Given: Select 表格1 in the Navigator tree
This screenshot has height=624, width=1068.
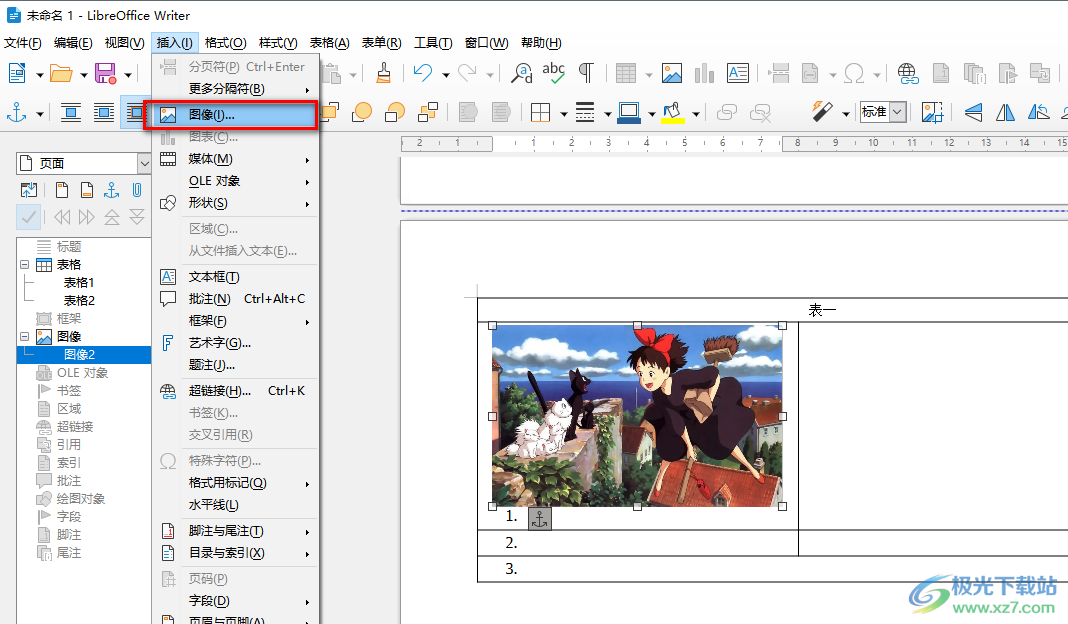Looking at the screenshot, I should click(79, 282).
